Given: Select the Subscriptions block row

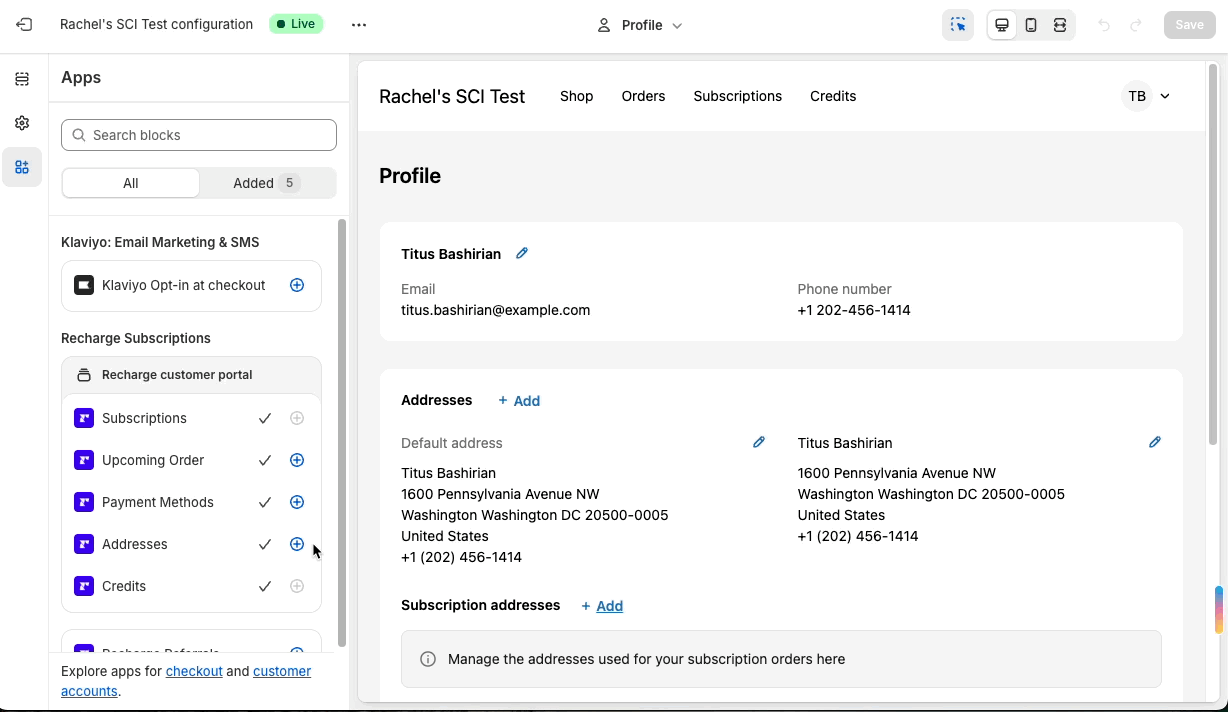Looking at the screenshot, I should coord(191,418).
